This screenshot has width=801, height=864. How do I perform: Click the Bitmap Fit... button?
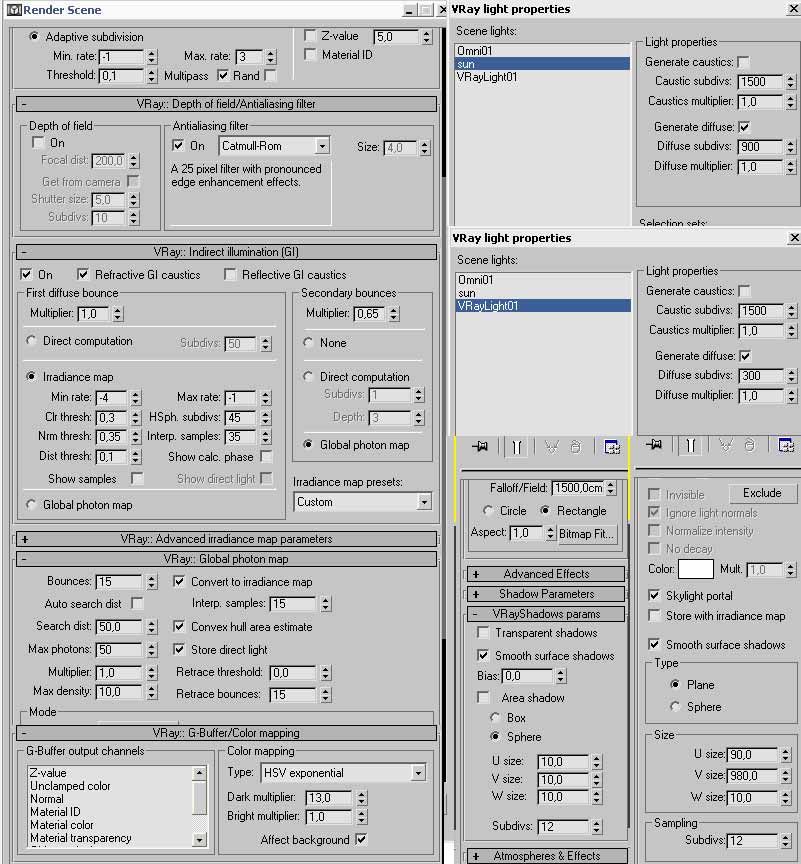coord(587,534)
